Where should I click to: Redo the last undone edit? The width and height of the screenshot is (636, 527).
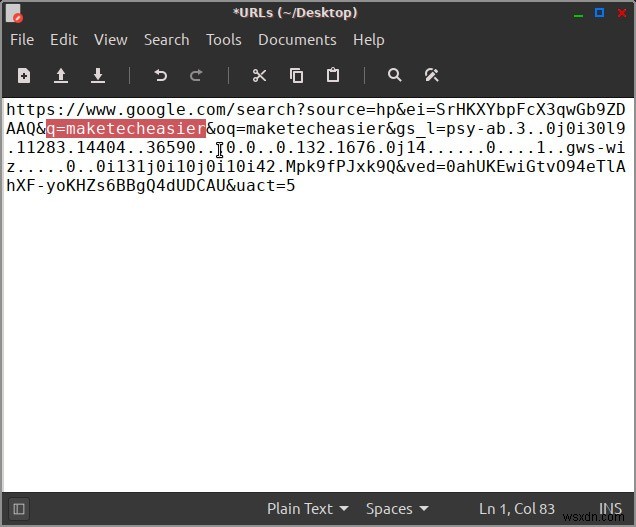tap(196, 76)
